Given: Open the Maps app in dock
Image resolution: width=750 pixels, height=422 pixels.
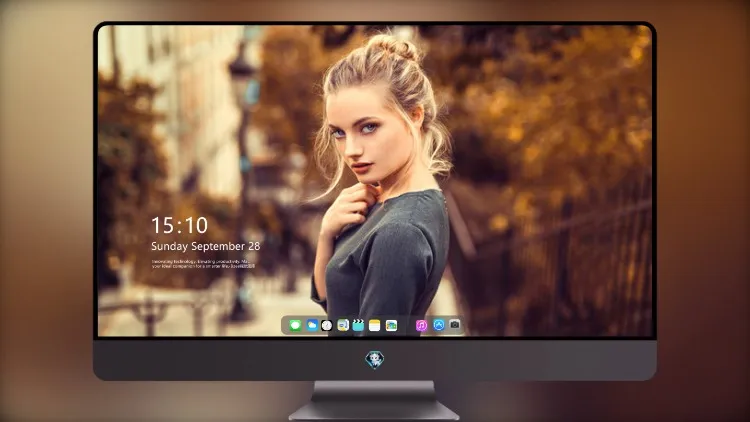Looking at the screenshot, I should point(343,325).
